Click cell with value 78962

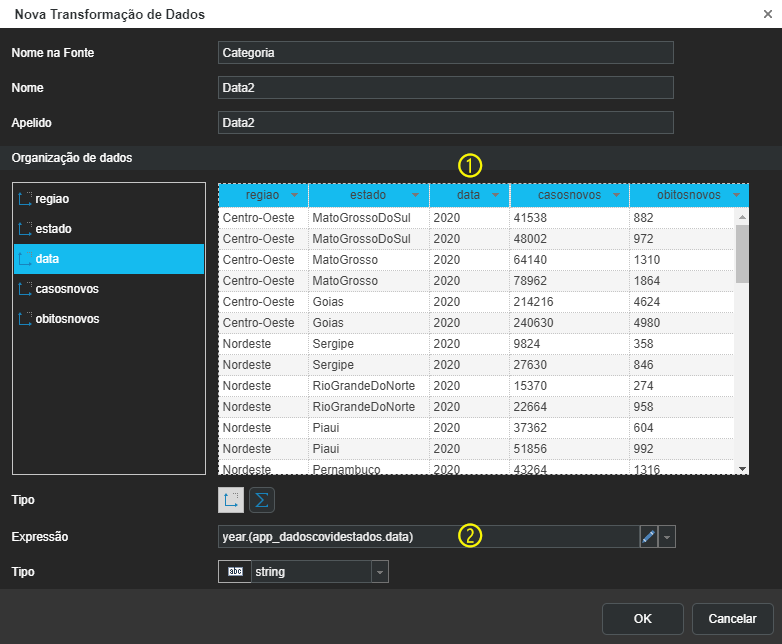[x=570, y=281]
